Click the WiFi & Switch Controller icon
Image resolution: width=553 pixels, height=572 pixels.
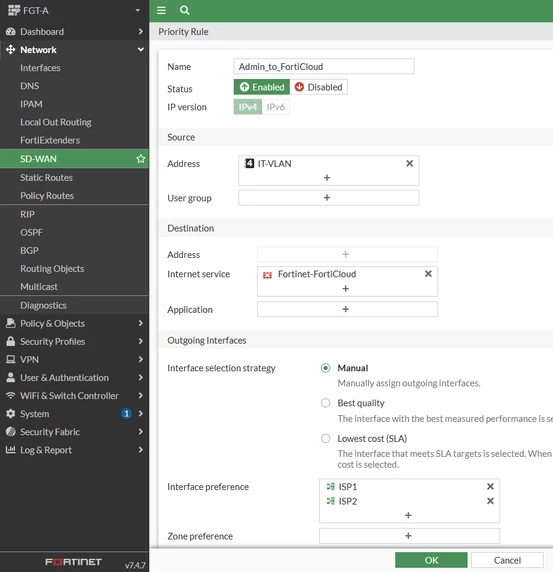point(11,395)
